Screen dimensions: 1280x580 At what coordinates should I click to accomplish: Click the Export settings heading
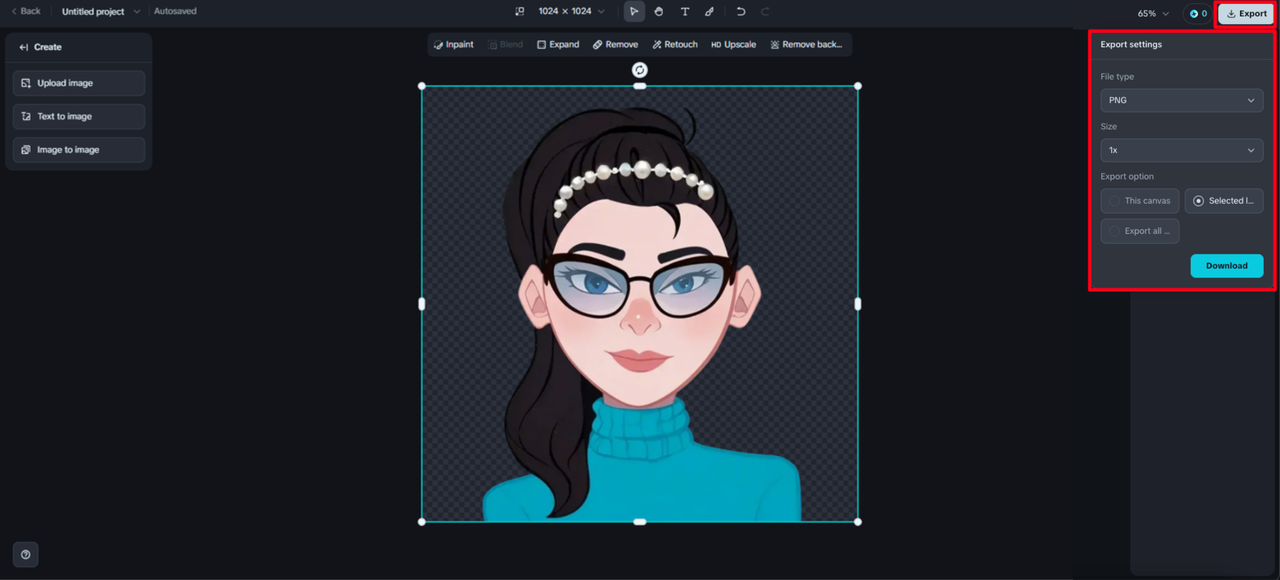[1131, 45]
